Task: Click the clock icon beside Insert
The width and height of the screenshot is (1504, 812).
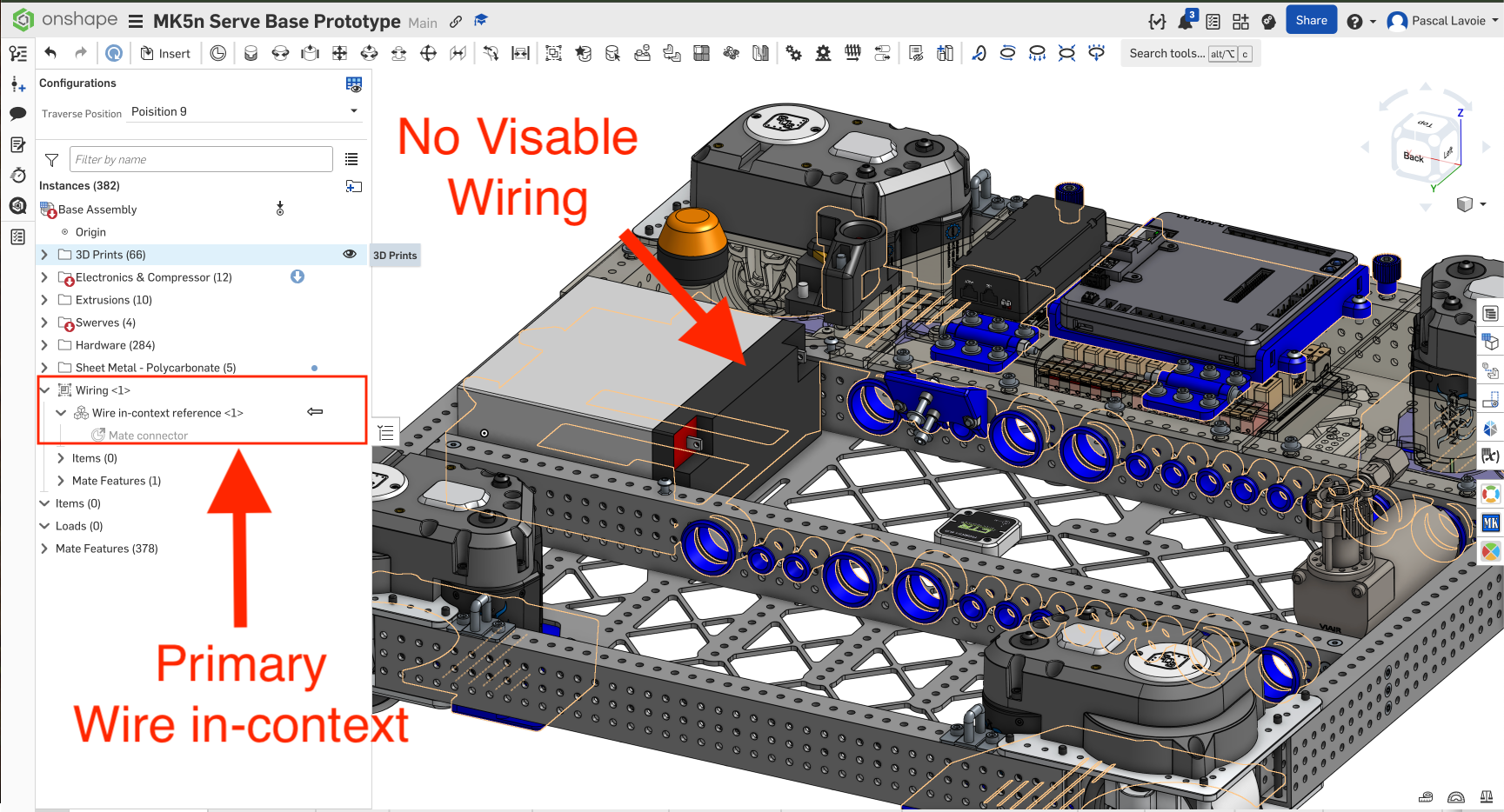Action: (218, 53)
